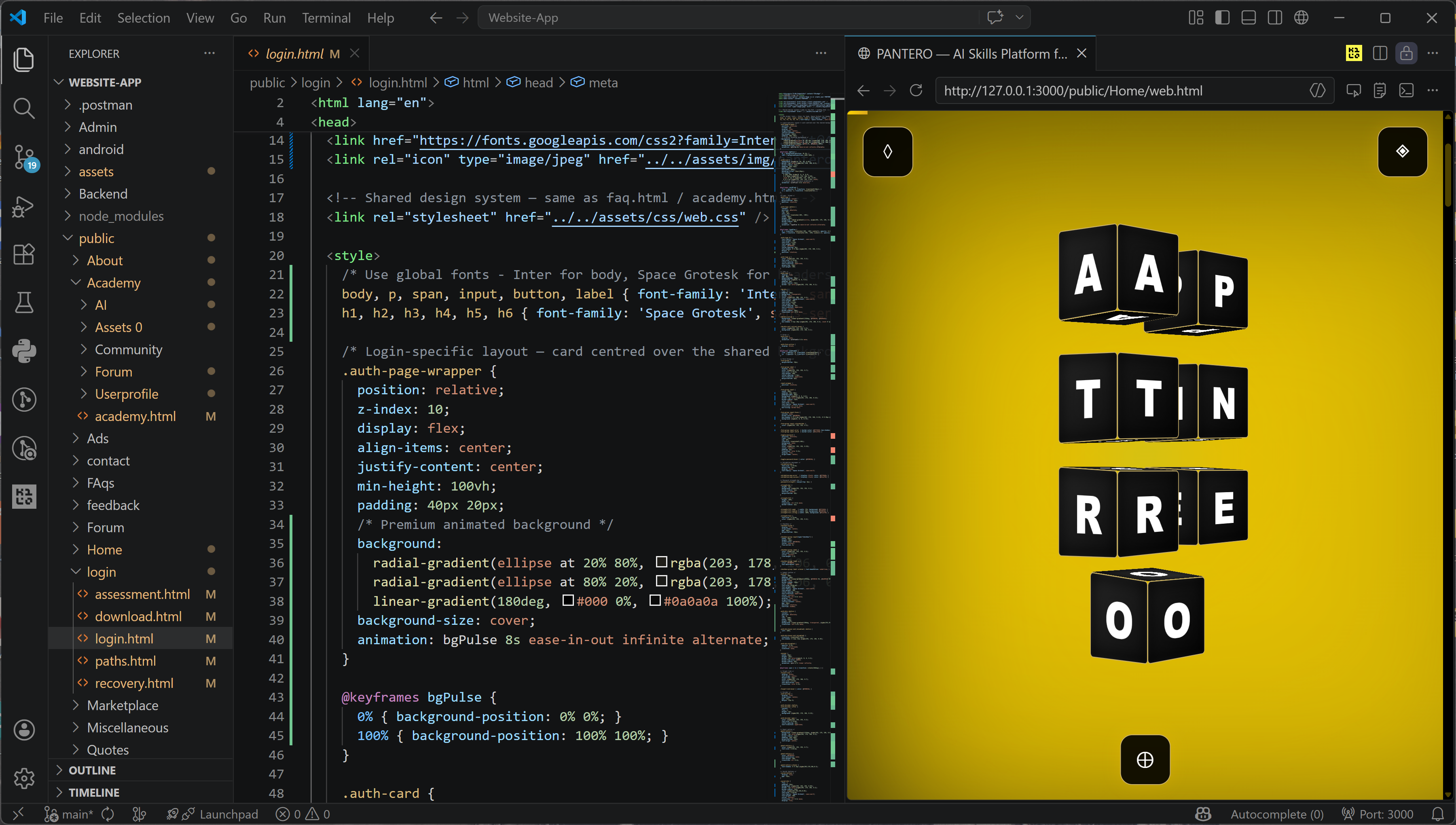1456x825 pixels.
Task: Open the Accounts icon
Action: (24, 730)
